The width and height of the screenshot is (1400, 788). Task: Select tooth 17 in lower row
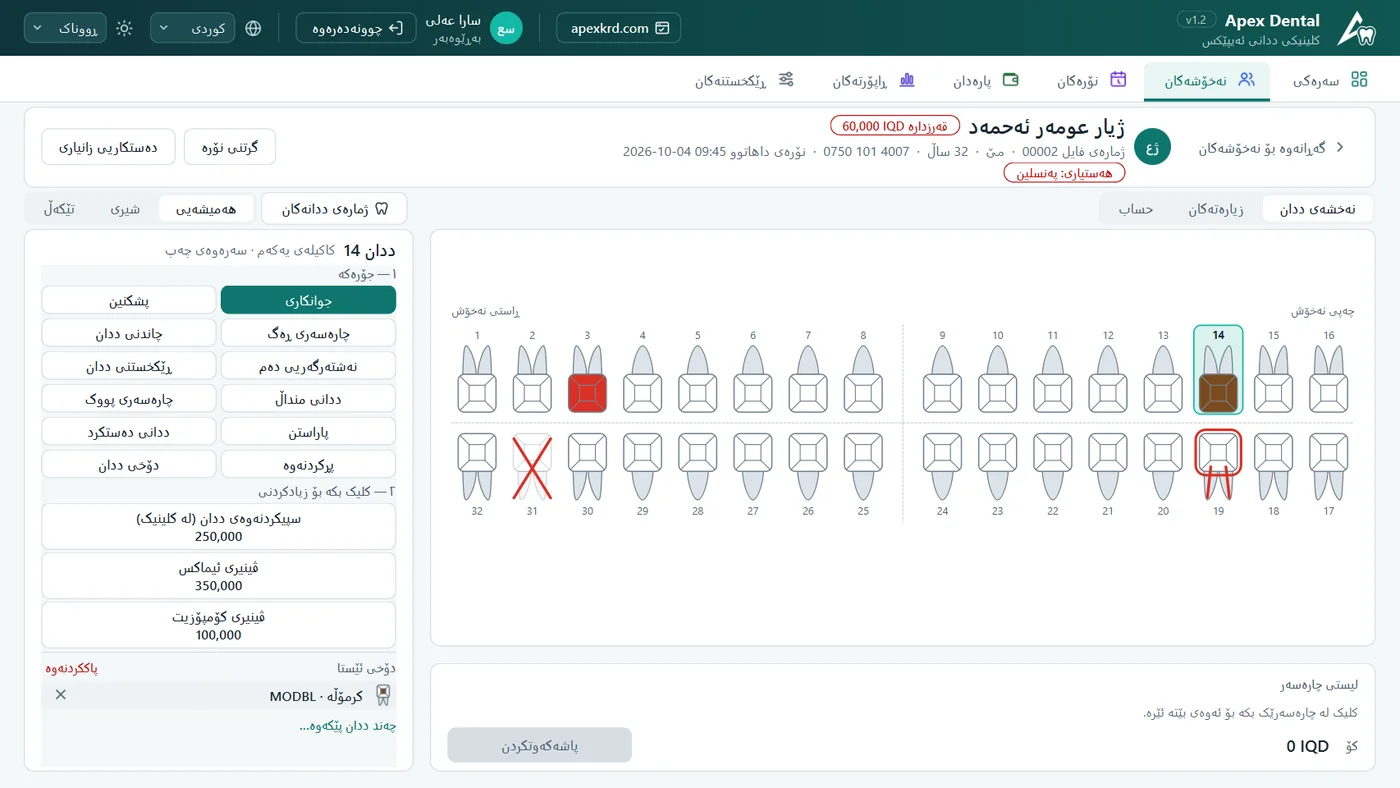click(1328, 465)
